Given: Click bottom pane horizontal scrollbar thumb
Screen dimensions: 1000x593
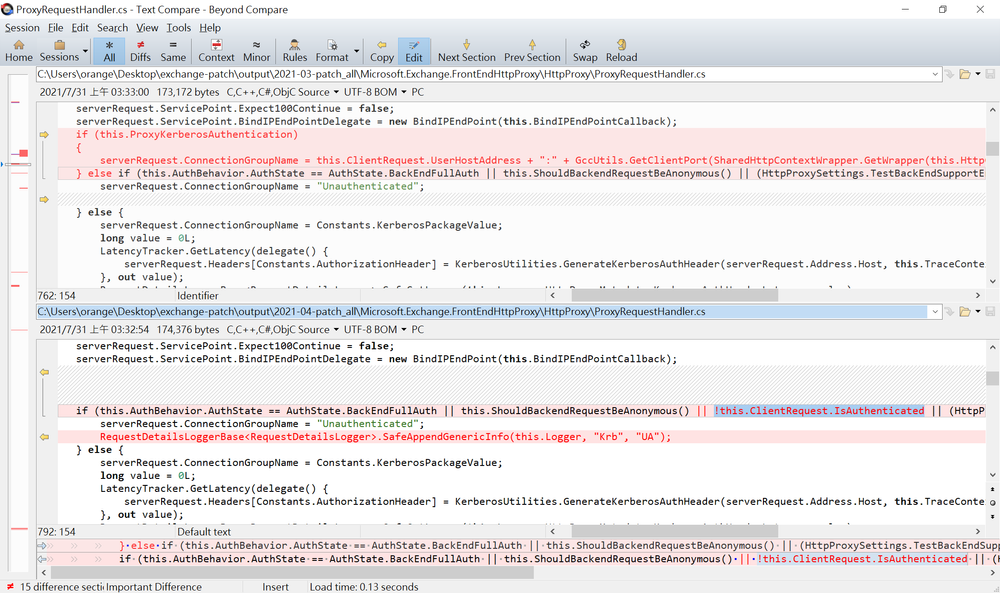Looking at the screenshot, I should tap(674, 531).
